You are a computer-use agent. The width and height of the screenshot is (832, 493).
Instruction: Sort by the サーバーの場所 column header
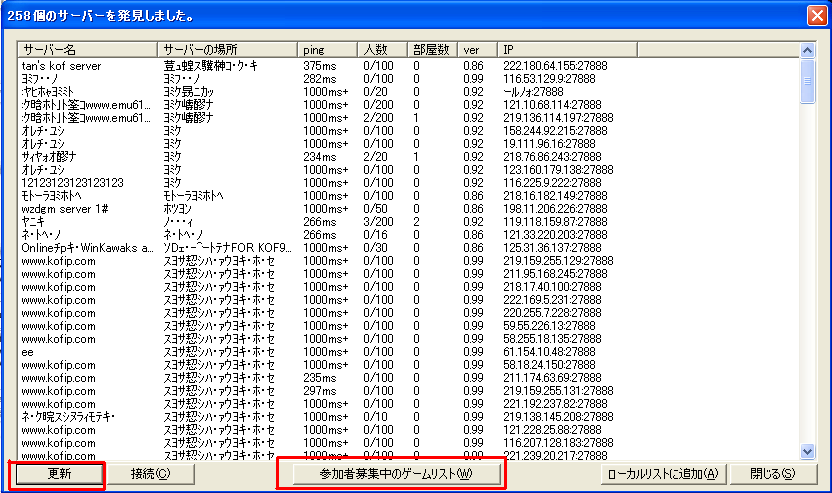coord(227,49)
